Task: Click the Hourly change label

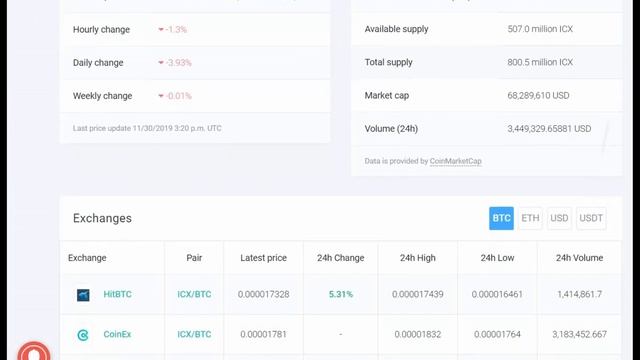Action: pos(101,30)
